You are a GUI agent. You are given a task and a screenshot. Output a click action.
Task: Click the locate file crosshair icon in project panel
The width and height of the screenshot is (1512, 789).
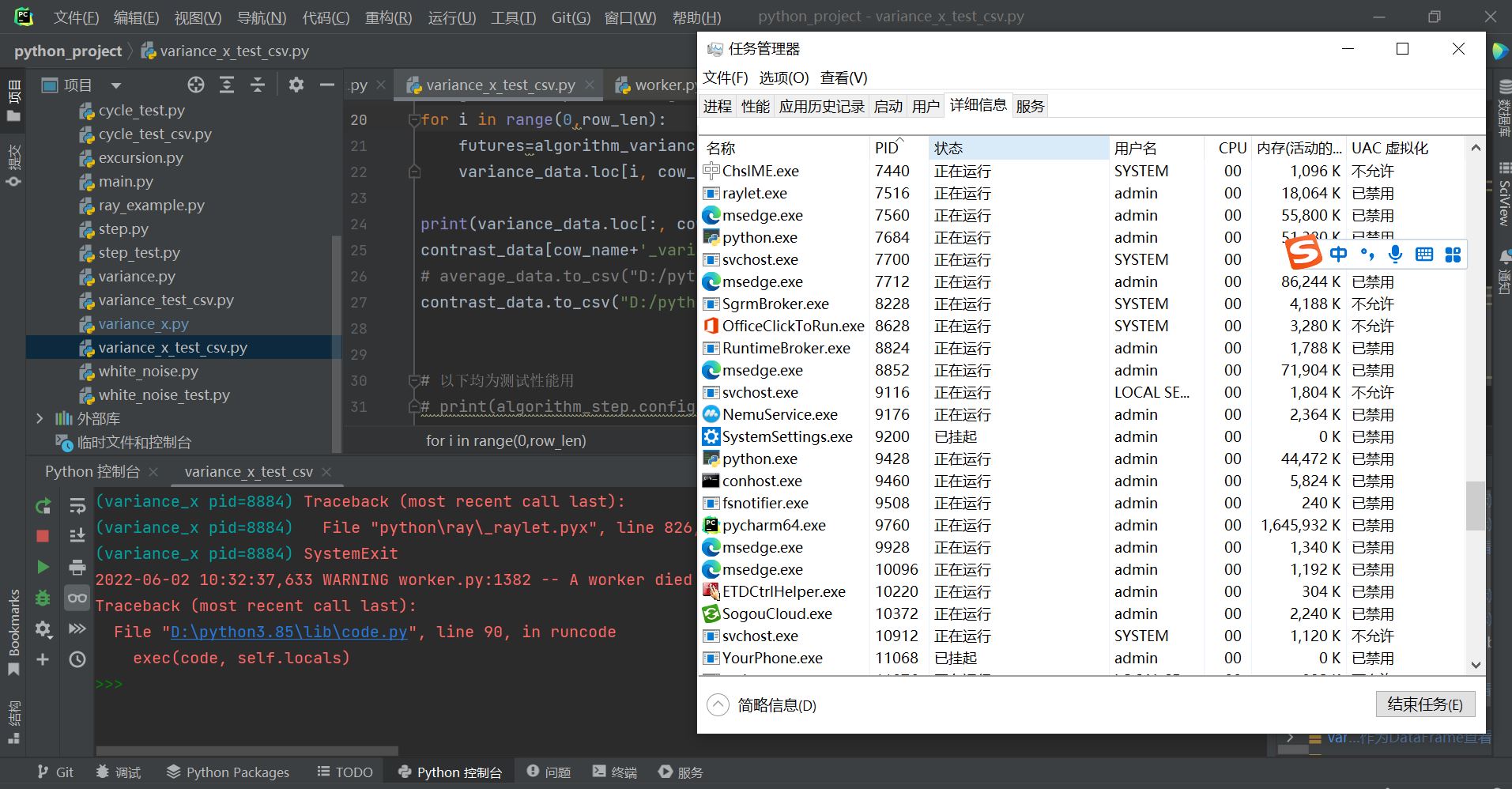pyautogui.click(x=196, y=85)
